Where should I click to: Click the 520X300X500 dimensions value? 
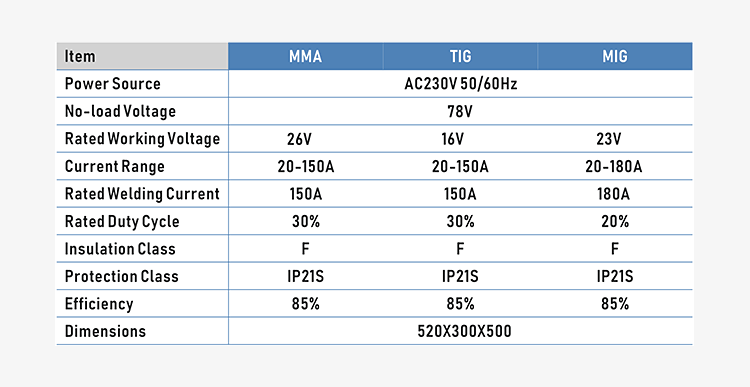click(x=464, y=332)
